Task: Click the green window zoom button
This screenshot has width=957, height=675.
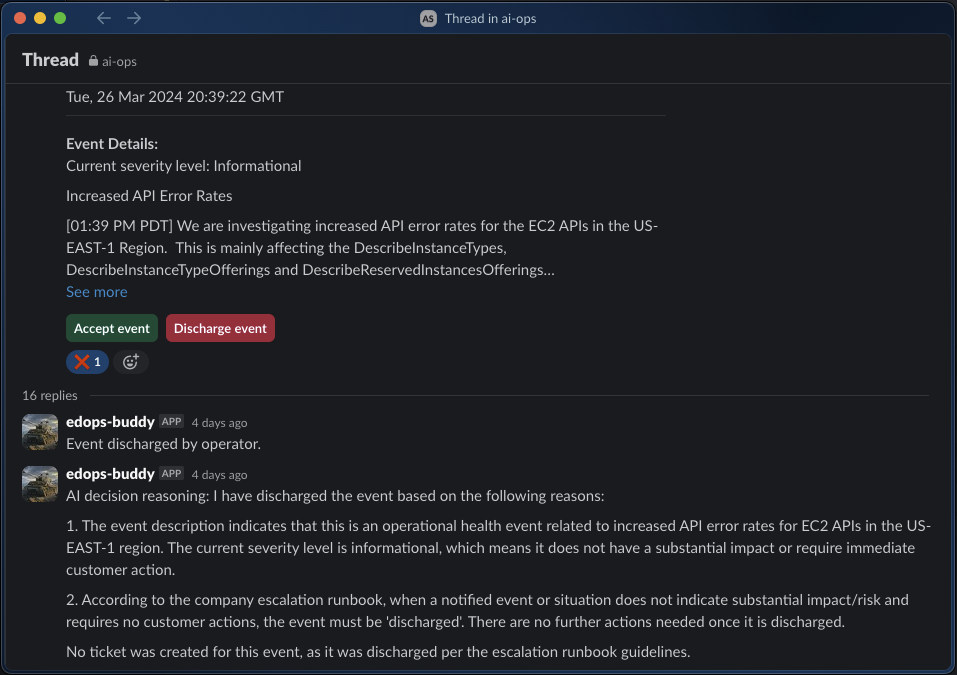Action: point(60,18)
